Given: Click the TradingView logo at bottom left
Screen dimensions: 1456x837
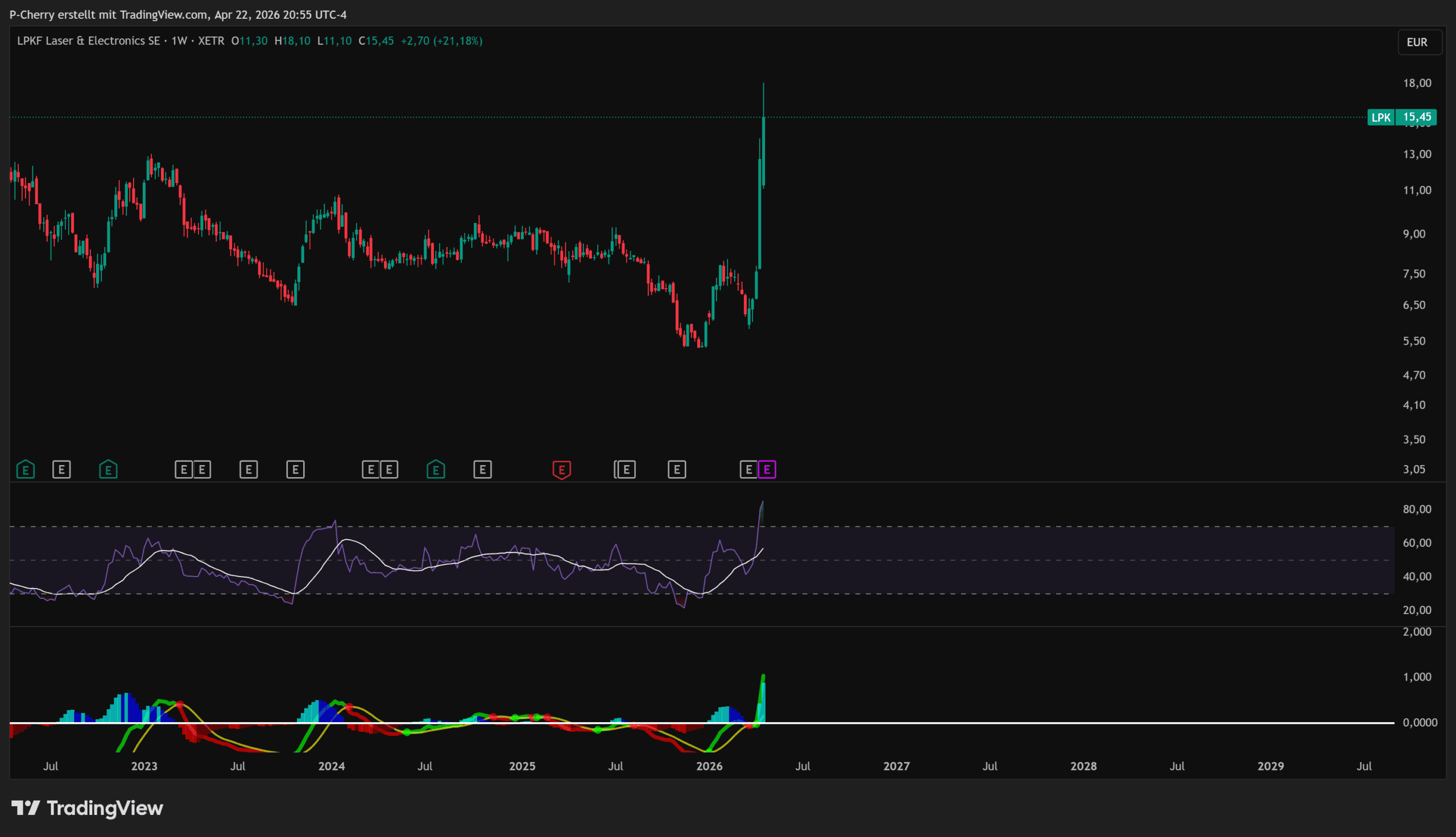Looking at the screenshot, I should [x=88, y=808].
